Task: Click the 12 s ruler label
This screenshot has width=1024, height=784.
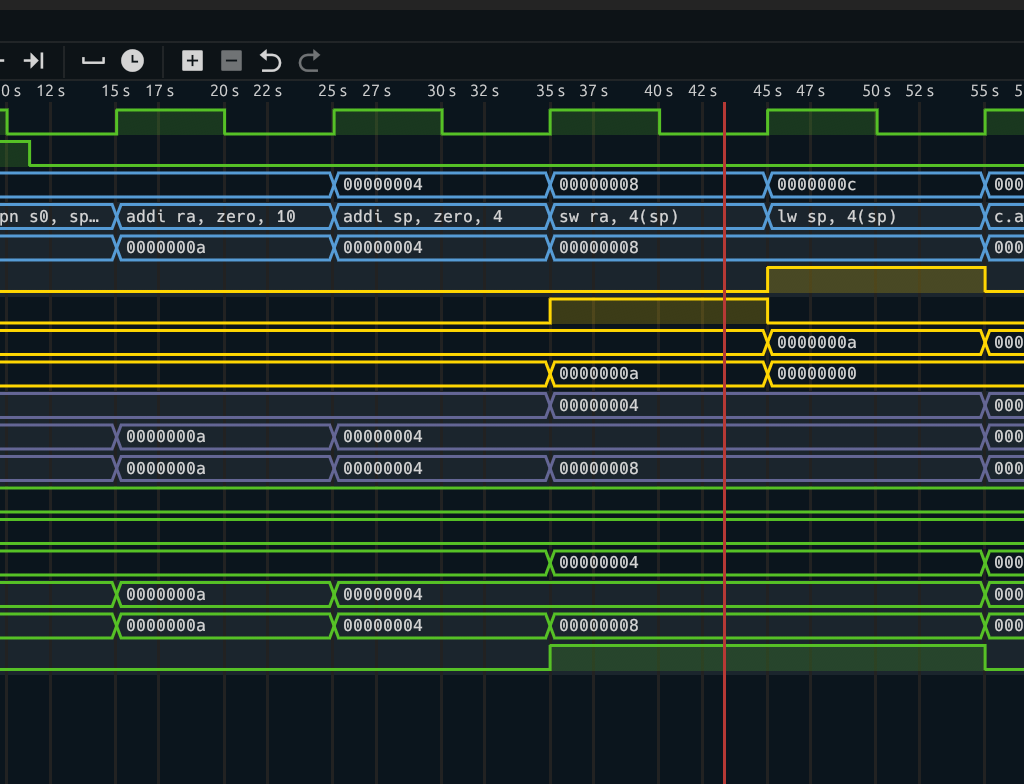Action: point(51,91)
